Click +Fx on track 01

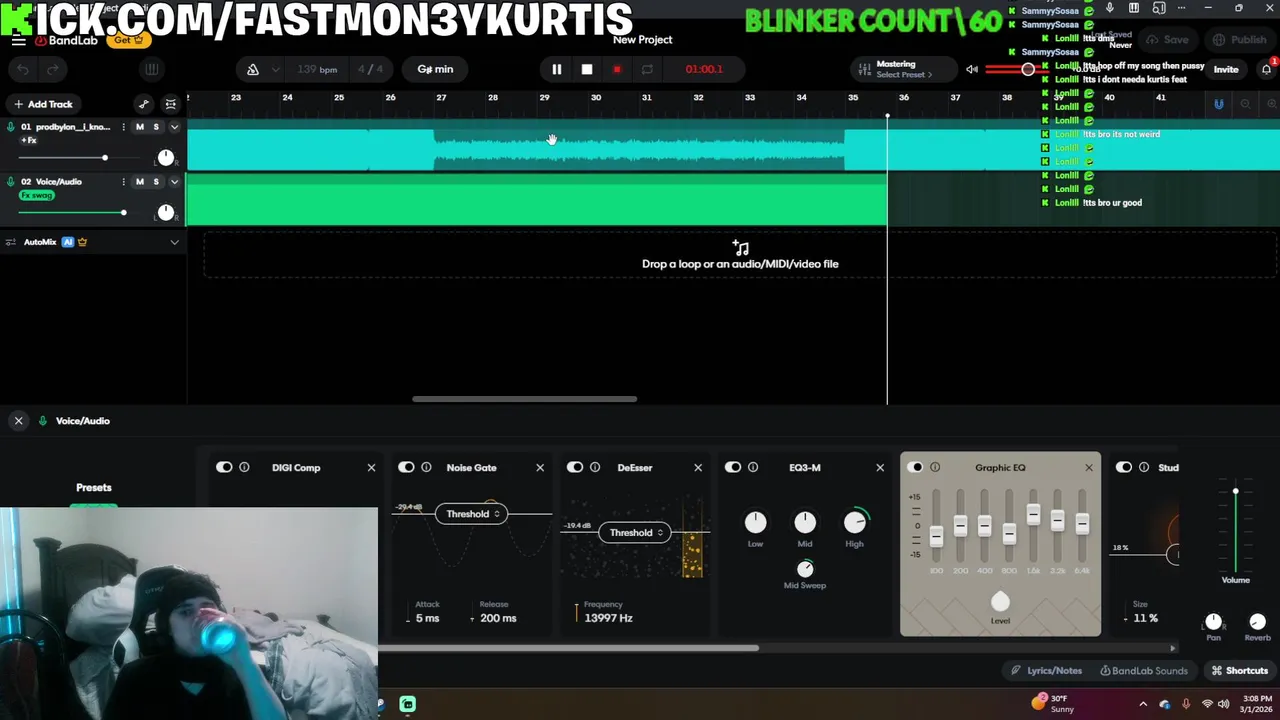29,141
